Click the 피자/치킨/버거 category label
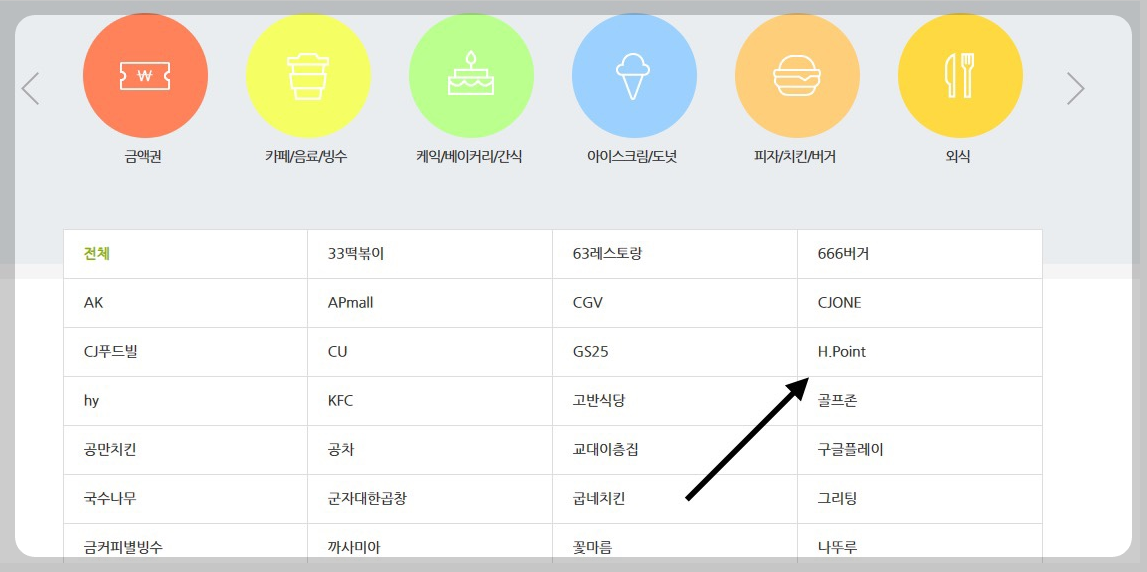 794,157
